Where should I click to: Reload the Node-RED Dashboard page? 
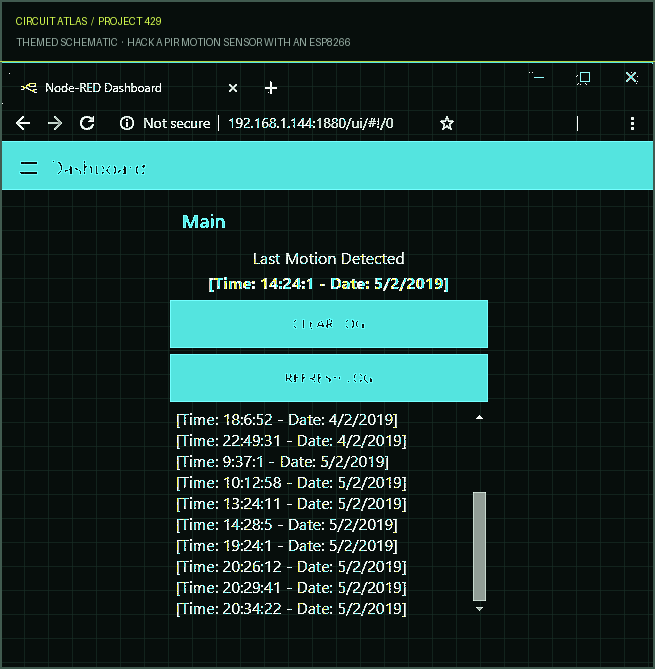[x=87, y=123]
